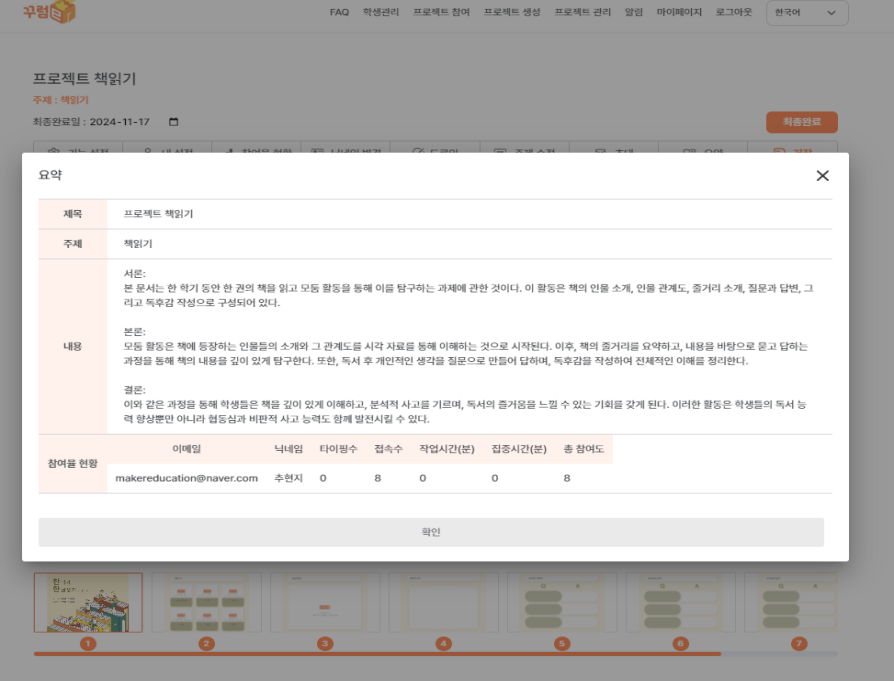Select page 1 cover thumbnail
This screenshot has height=681, width=894.
[x=88, y=602]
